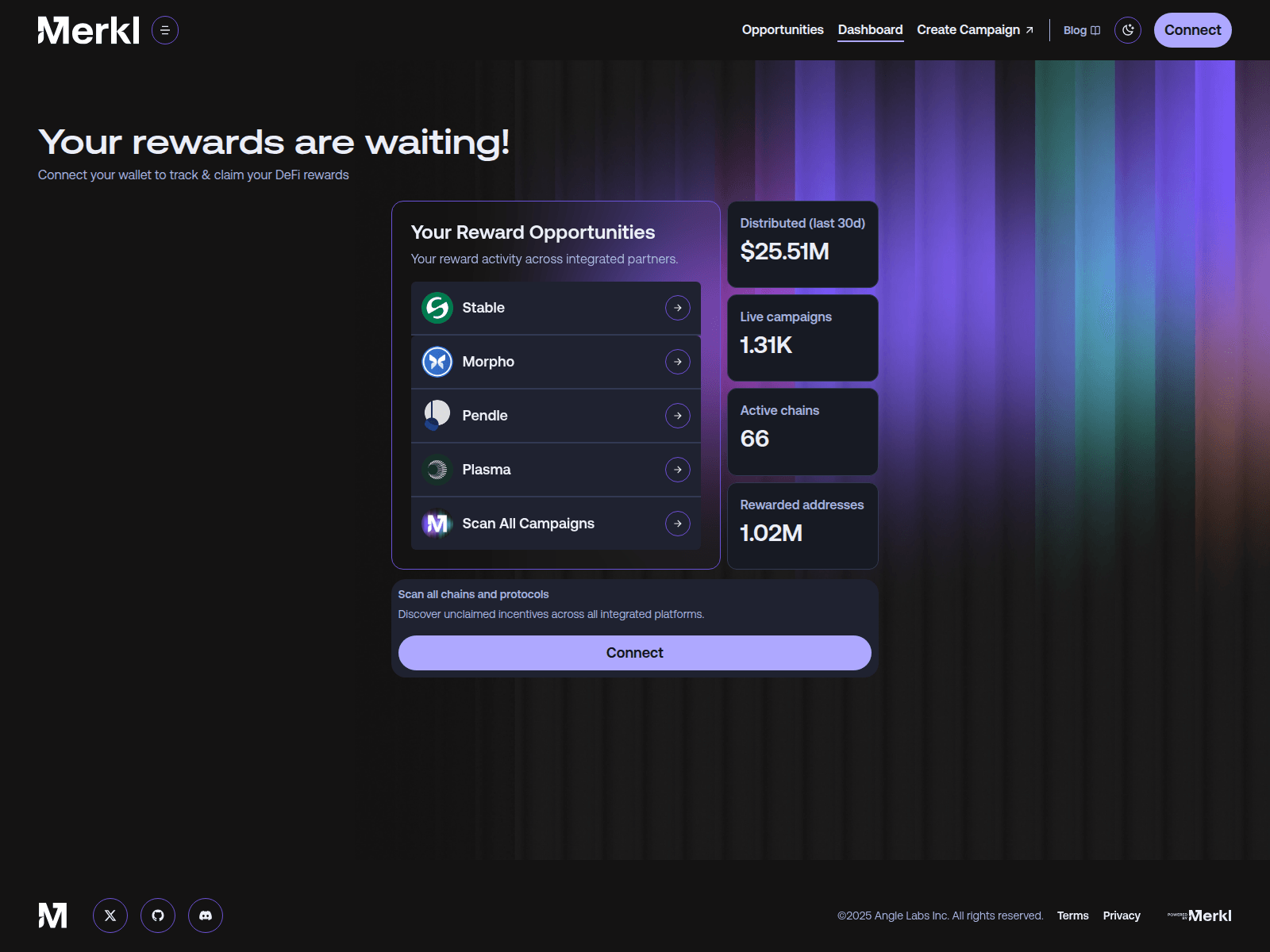1270x952 pixels.
Task: Expand Scan All Campaigns via arrow button
Action: click(677, 524)
